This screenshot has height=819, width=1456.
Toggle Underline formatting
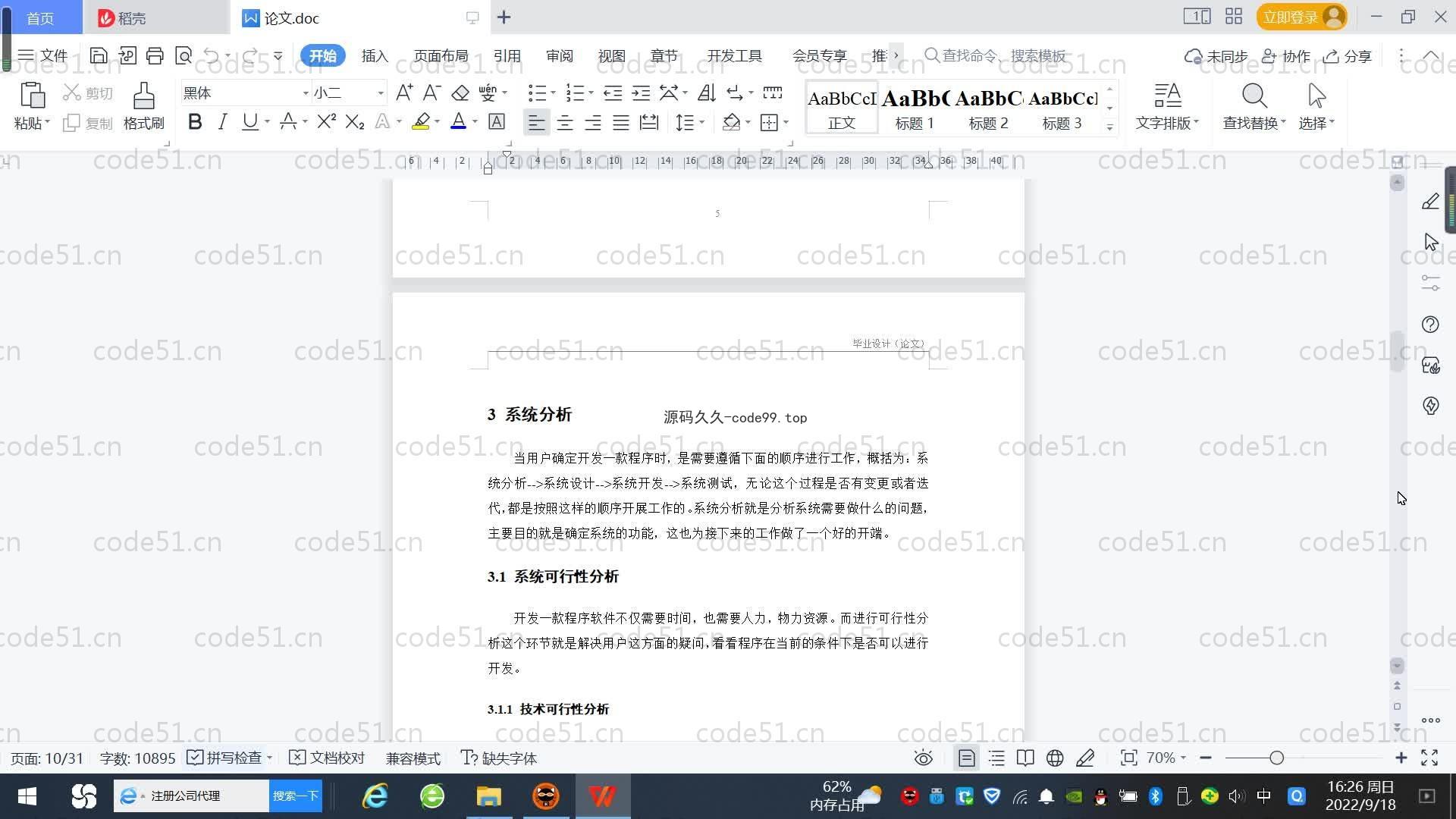(249, 121)
